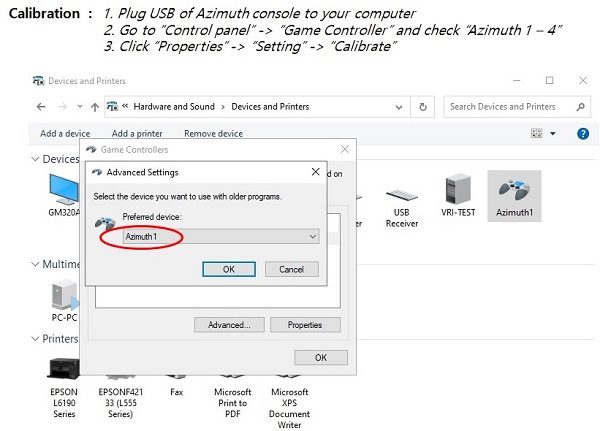Navigate back with the back arrow
Viewport: 600px width, 431px height.
click(42, 107)
